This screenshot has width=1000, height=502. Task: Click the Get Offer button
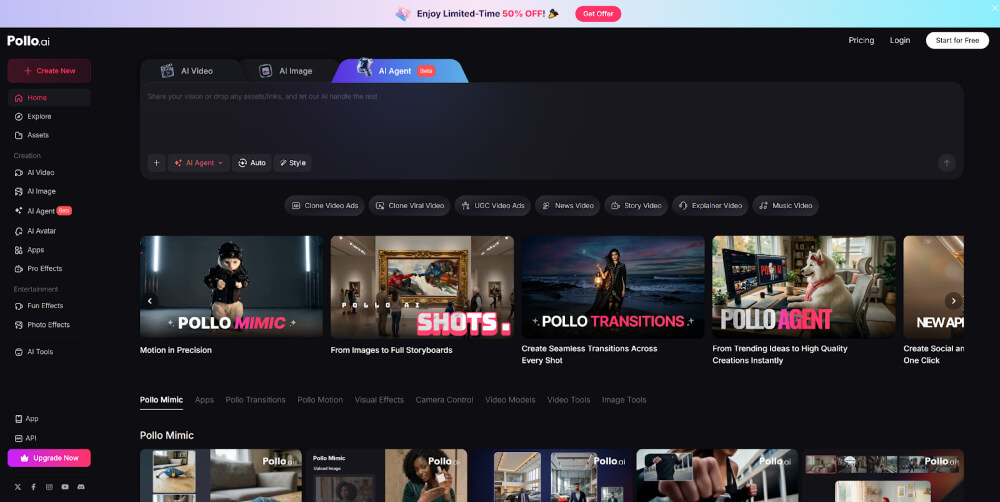click(x=598, y=13)
